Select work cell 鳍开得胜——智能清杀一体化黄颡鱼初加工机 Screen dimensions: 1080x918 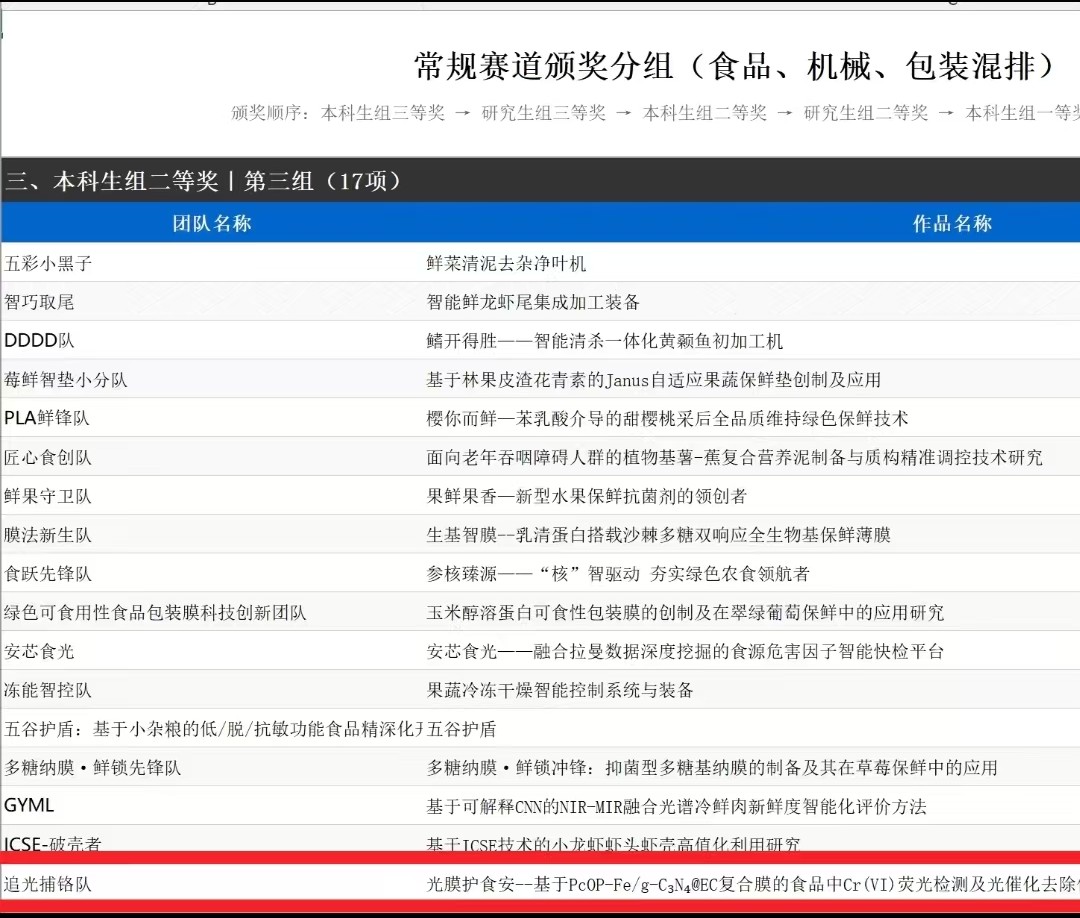(605, 340)
